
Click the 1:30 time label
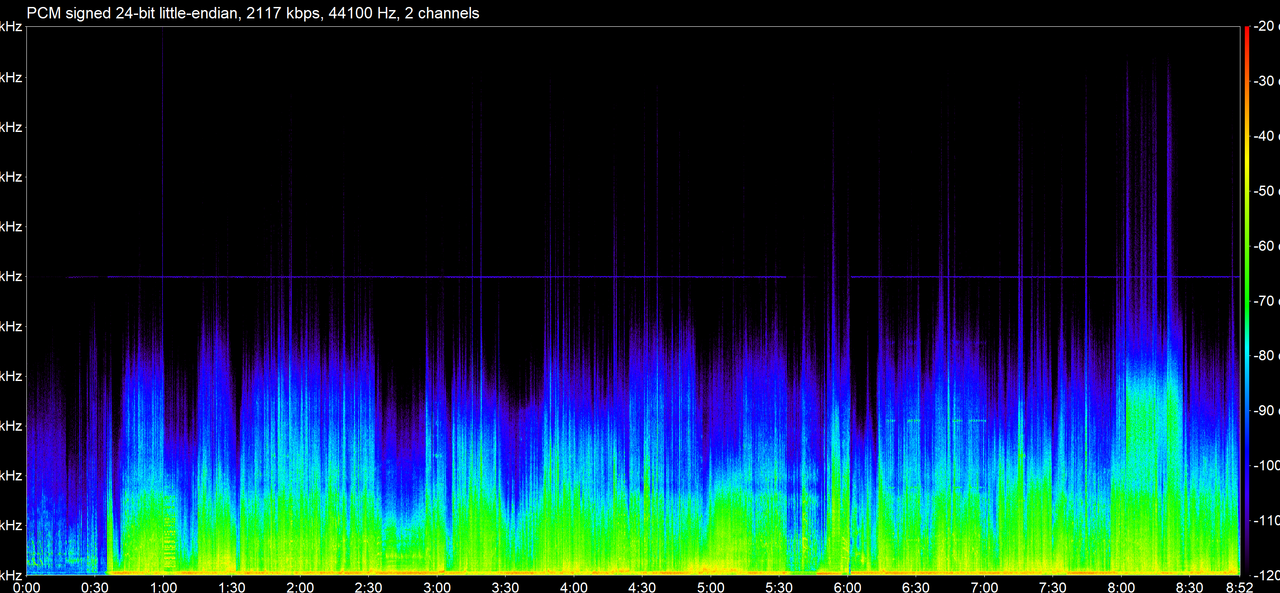point(232,586)
